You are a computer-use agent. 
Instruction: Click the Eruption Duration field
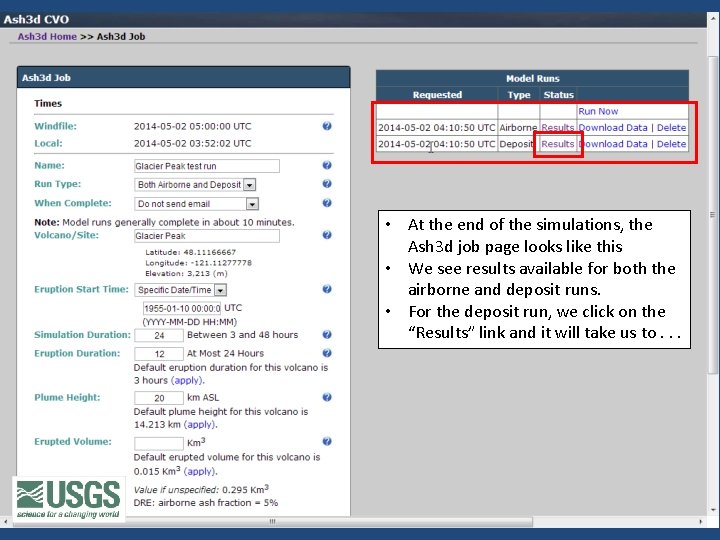point(159,354)
